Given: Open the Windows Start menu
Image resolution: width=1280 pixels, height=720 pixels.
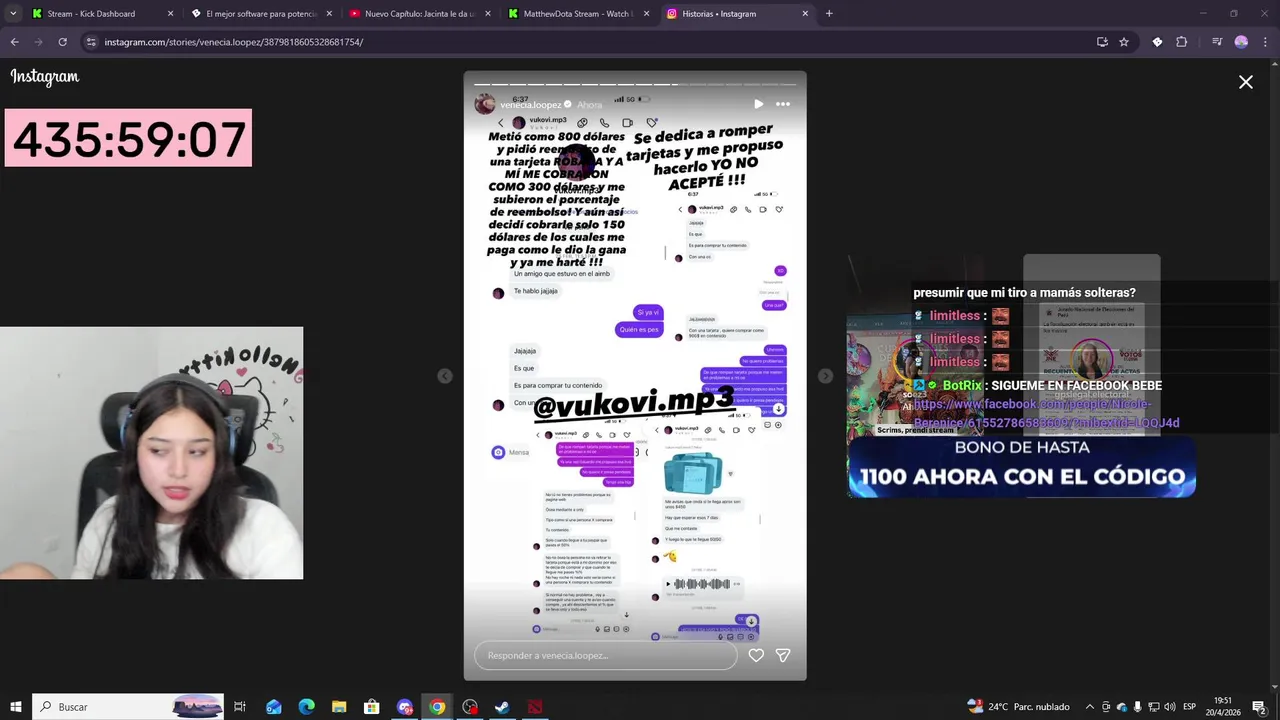Looking at the screenshot, I should click(x=16, y=707).
